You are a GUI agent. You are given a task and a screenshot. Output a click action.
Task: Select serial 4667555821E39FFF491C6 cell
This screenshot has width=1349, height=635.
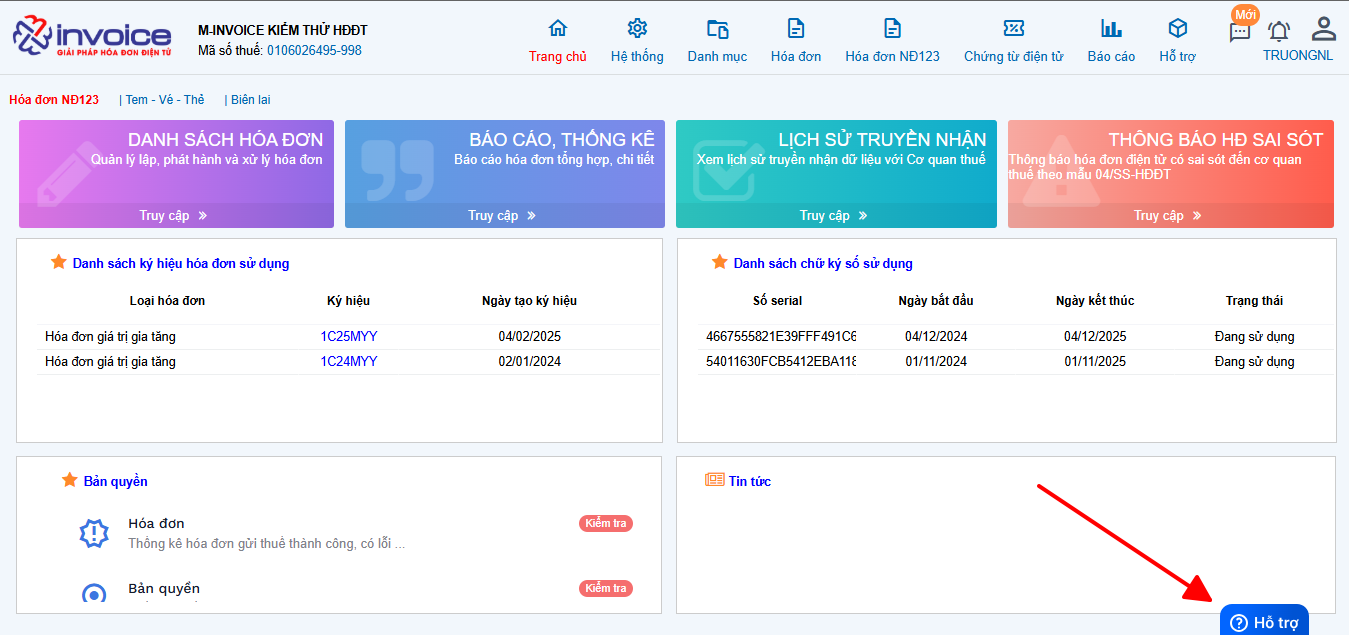tap(781, 337)
